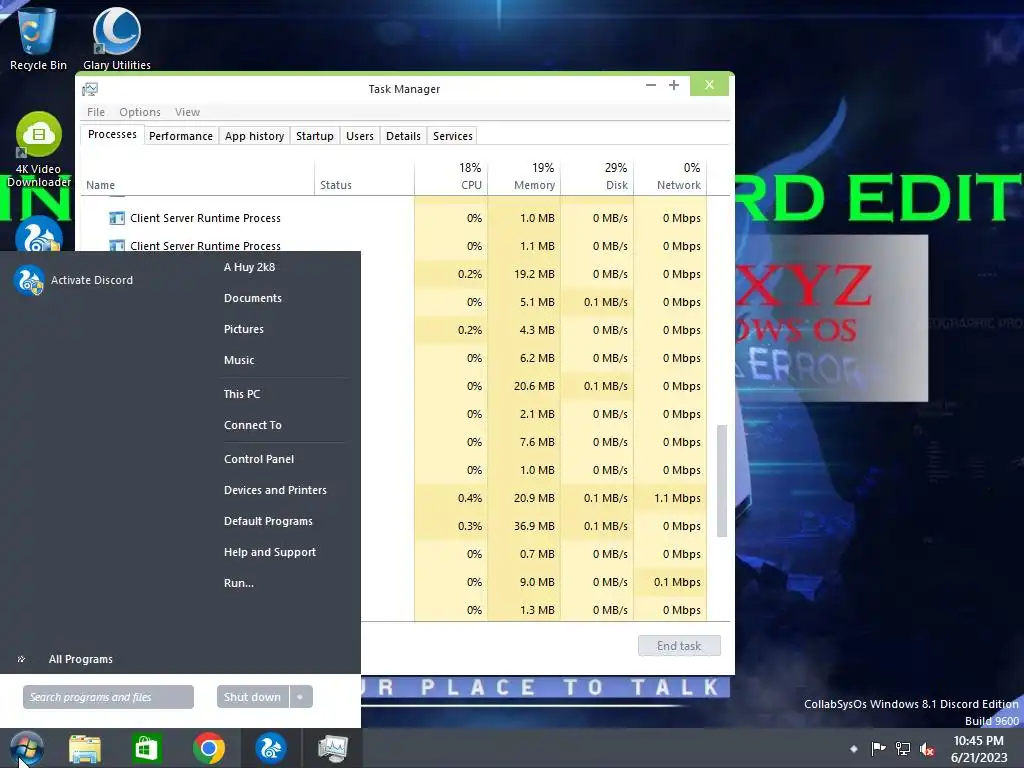The height and width of the screenshot is (768, 1024).
Task: Open This PC from Start menu
Action: [x=242, y=394]
